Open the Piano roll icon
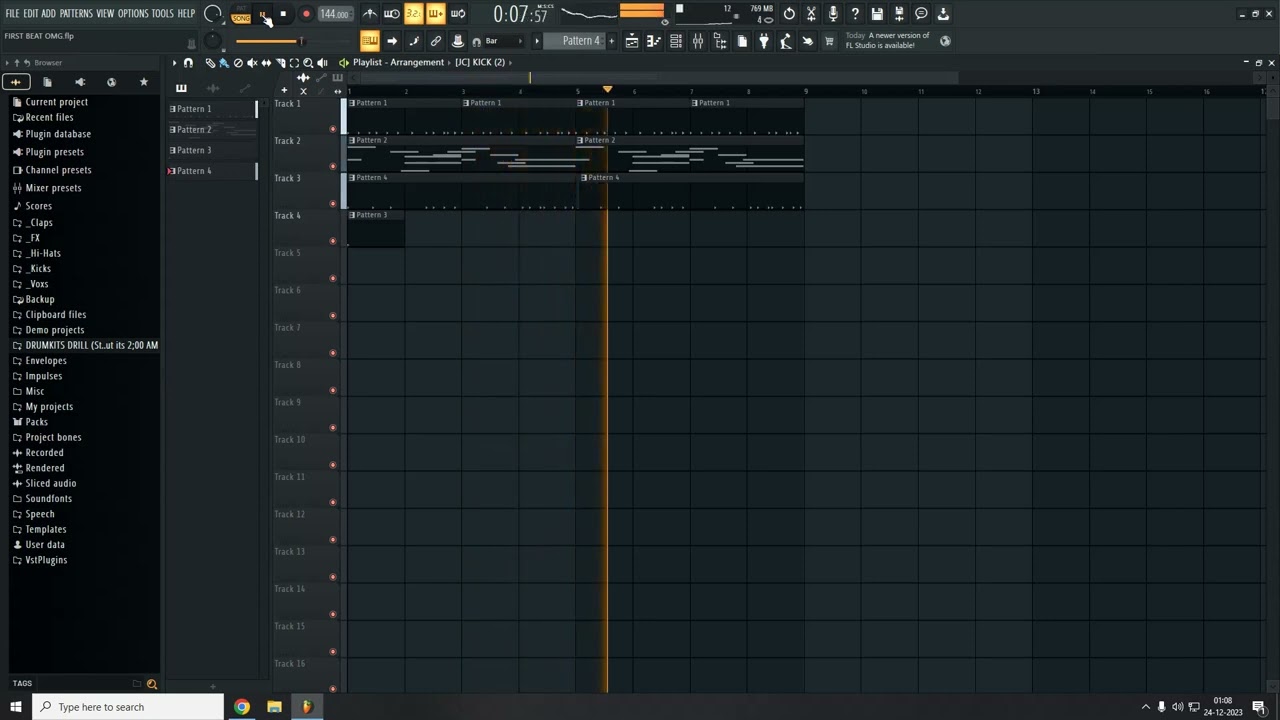Viewport: 1280px width, 720px height. [654, 41]
